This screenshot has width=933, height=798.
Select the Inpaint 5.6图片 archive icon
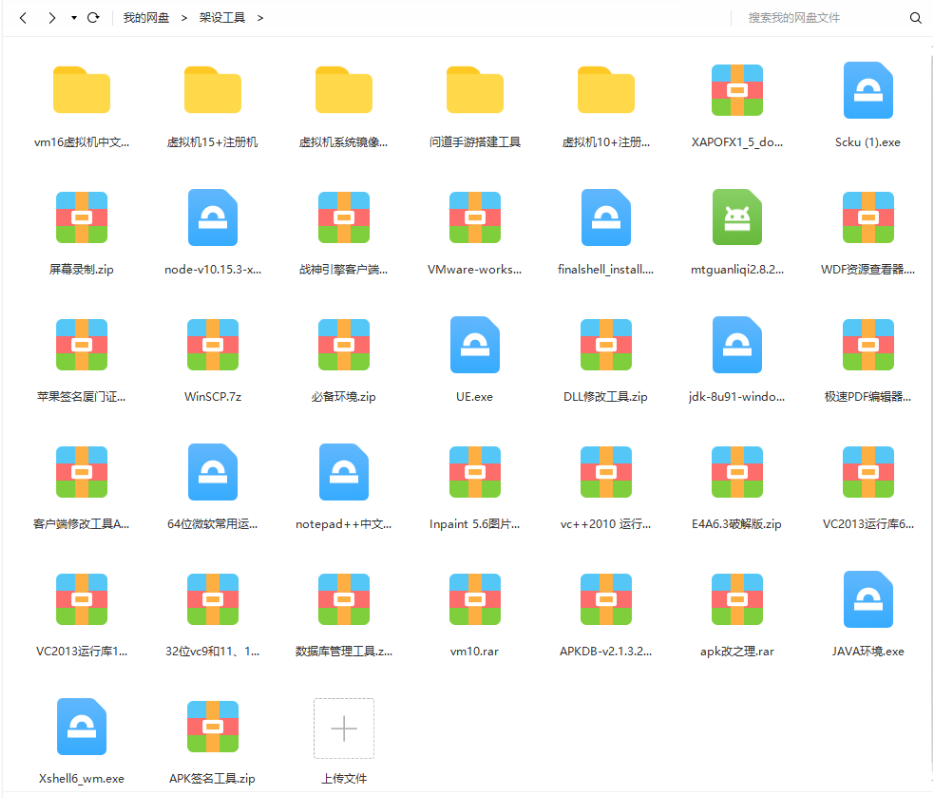[475, 472]
